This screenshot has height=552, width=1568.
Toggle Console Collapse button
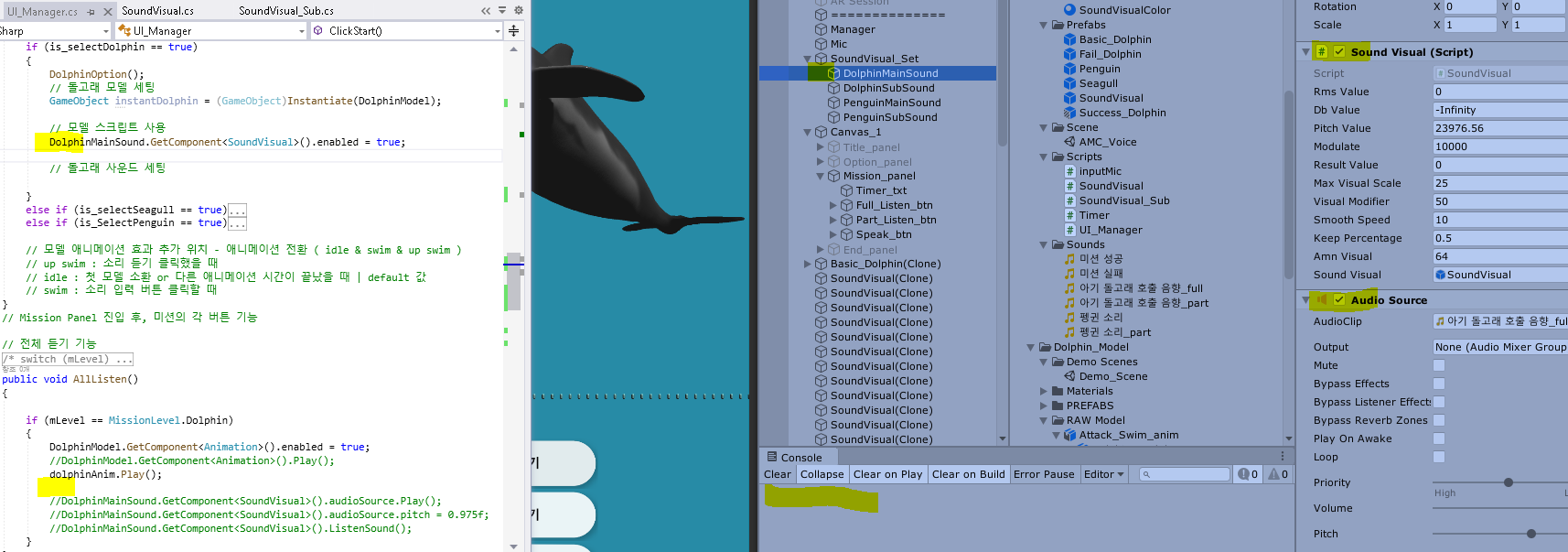coord(822,474)
